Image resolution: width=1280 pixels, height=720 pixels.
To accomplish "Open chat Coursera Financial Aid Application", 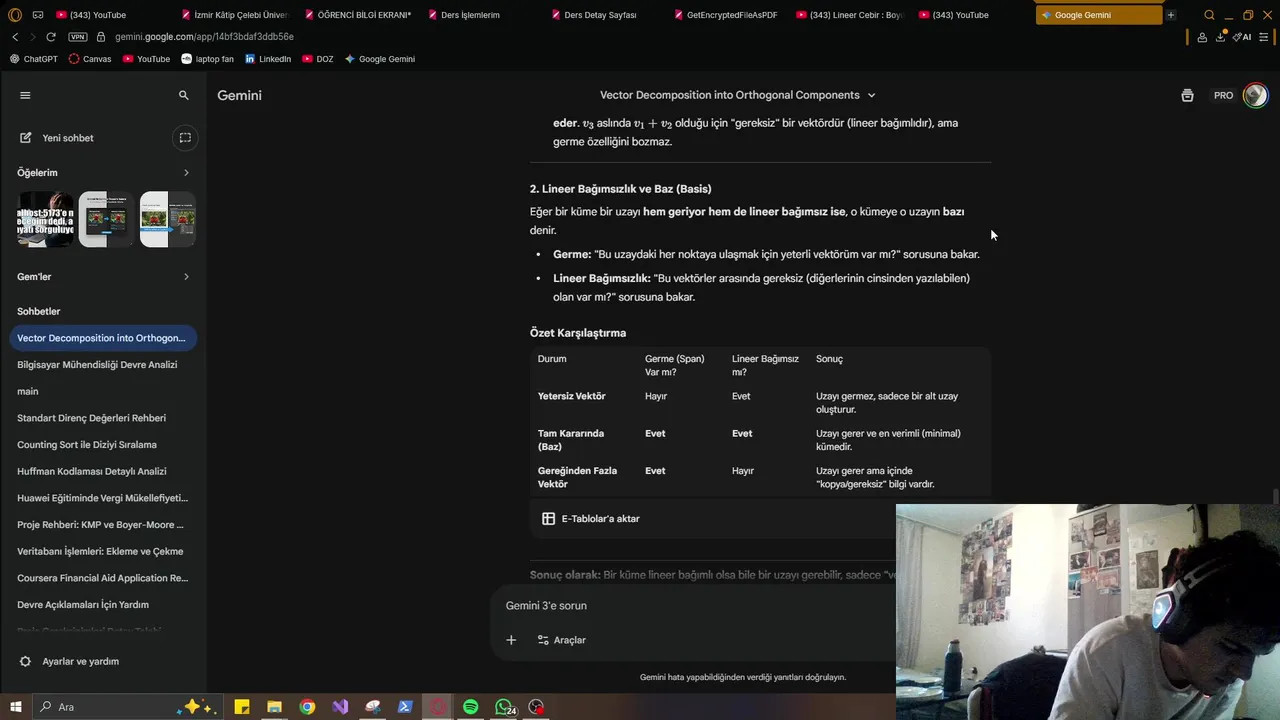I will point(103,578).
